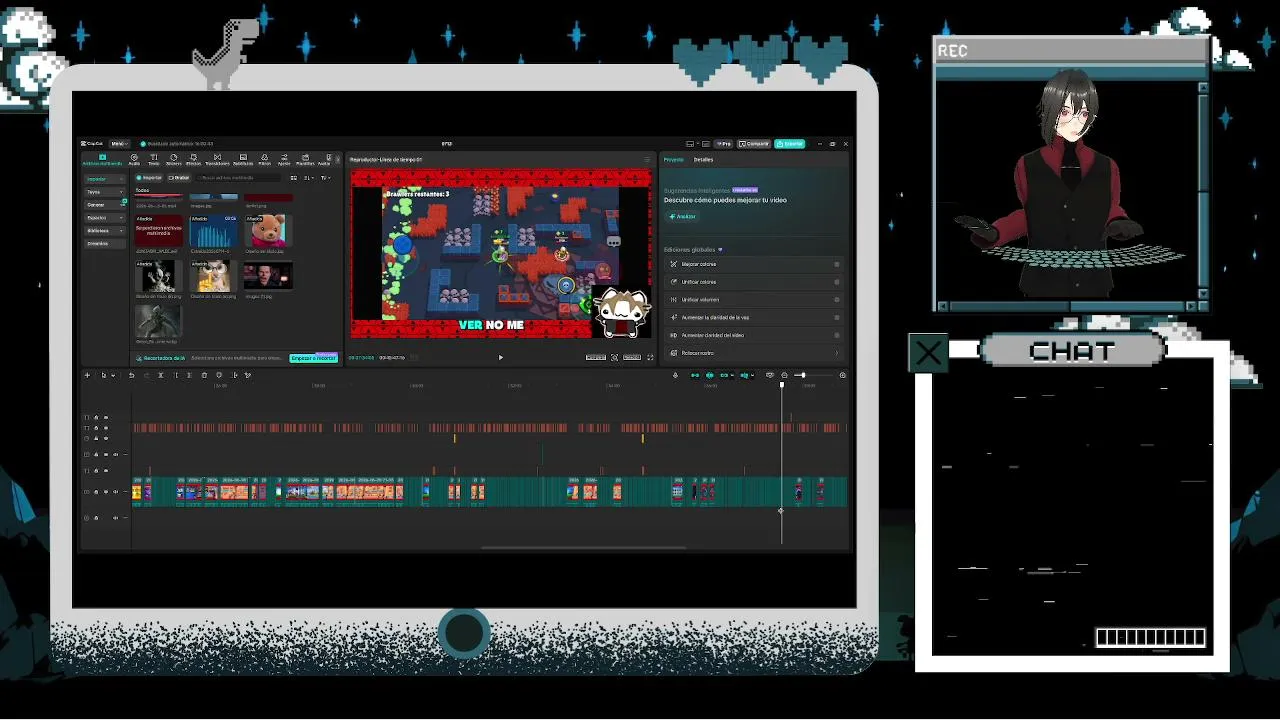Toggle Mejorar colores option
This screenshot has height=720, width=1280.
pos(836,264)
